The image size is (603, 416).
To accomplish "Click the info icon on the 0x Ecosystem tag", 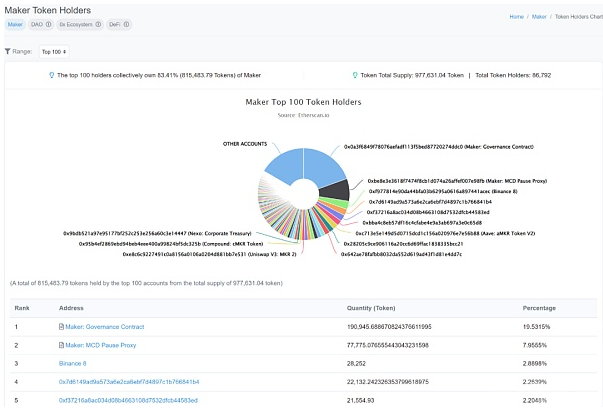I will coord(98,24).
